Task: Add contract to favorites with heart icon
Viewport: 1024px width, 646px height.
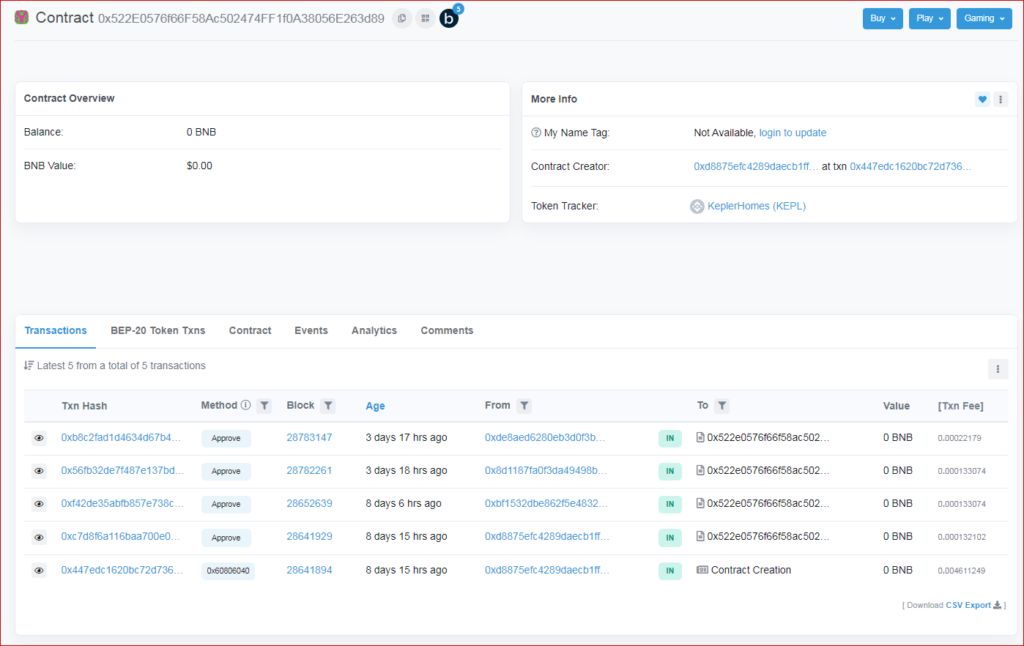Action: tap(982, 99)
